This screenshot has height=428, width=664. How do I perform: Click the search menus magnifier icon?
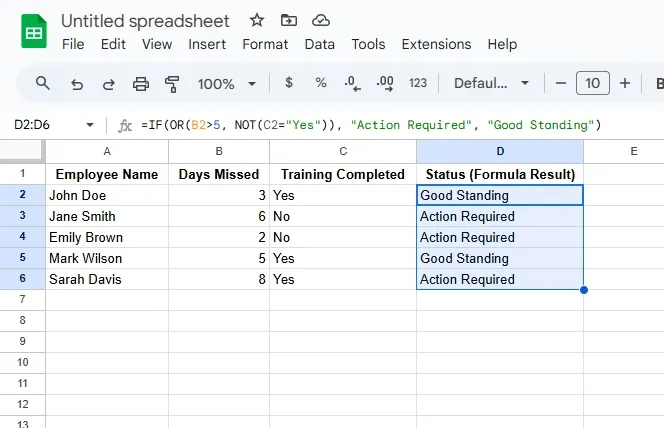point(43,83)
